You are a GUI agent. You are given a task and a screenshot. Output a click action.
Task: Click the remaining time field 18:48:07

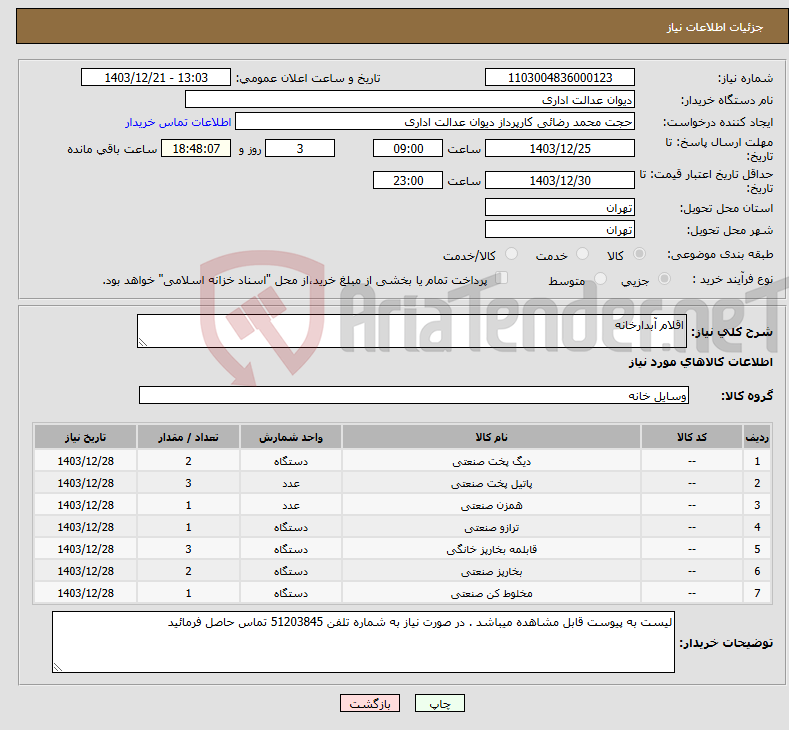[196, 148]
